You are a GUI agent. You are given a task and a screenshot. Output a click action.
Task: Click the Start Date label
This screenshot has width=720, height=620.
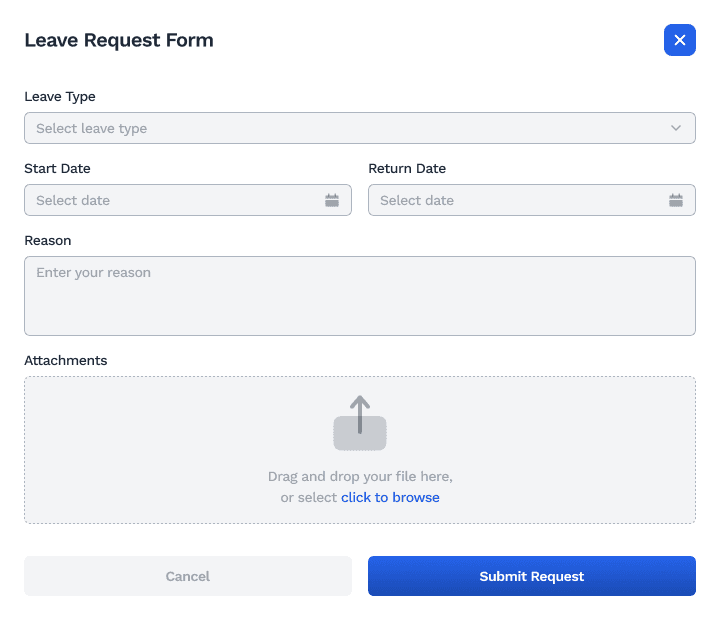tap(57, 168)
